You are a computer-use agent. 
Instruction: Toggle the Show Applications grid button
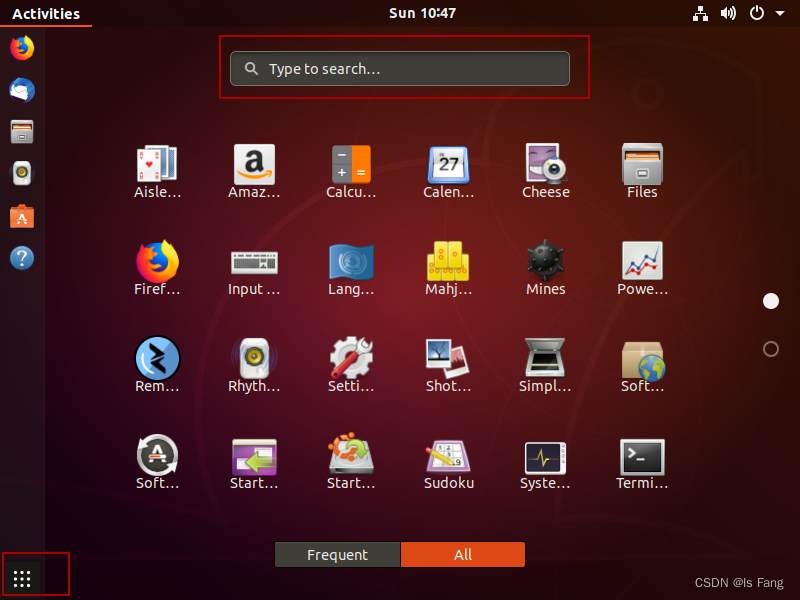click(22, 579)
